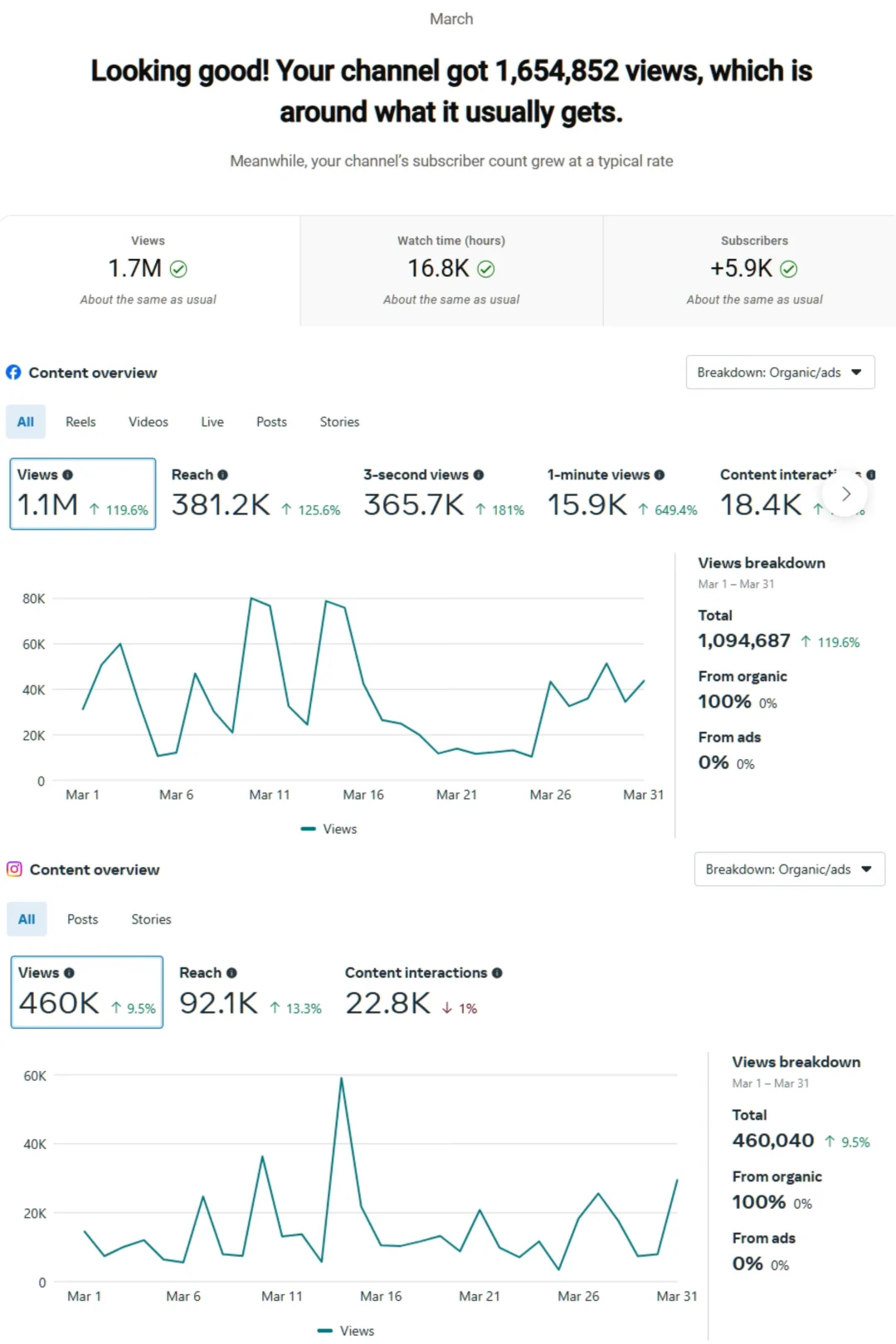Select the Instagram Content interactions 22.8K metric
Viewport: 896px width, 1344px height.
(423, 992)
